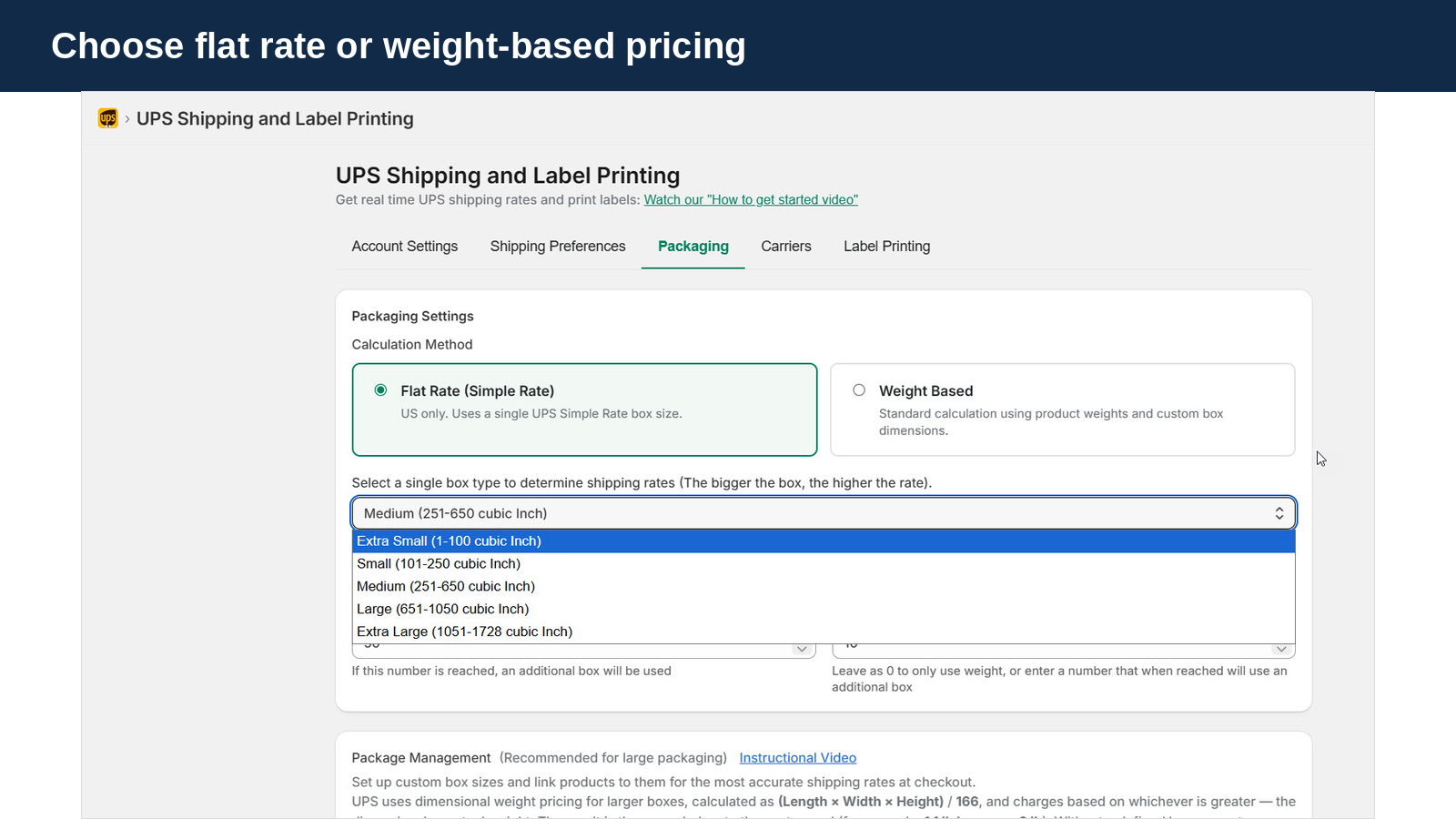The width and height of the screenshot is (1456, 819).
Task: Click UPS Shipping and Label Printing breadcrumb title
Action: pos(275,119)
